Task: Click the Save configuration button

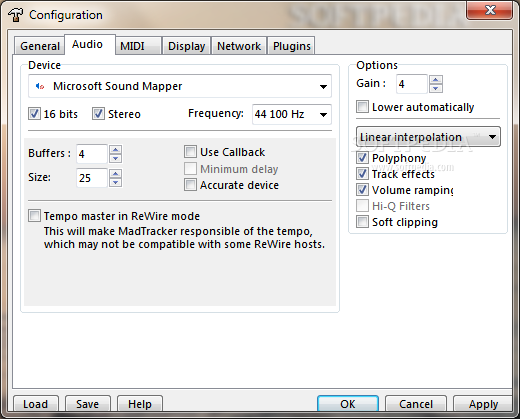Action: (x=88, y=404)
